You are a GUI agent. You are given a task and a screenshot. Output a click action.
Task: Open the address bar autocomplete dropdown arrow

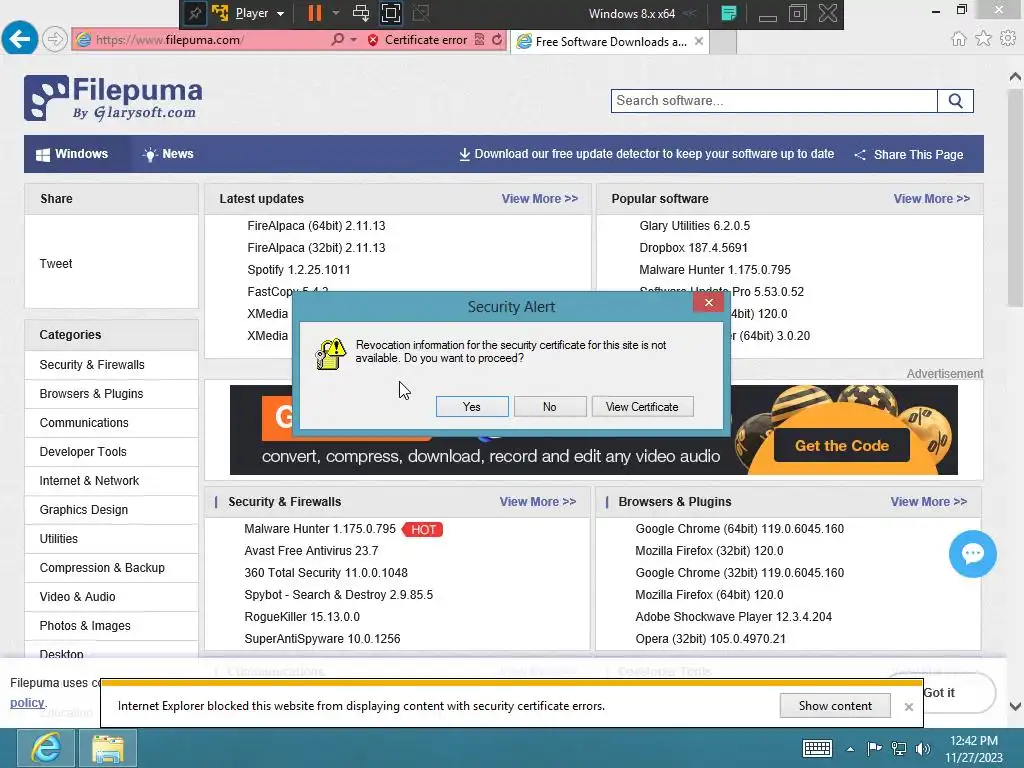(x=353, y=40)
